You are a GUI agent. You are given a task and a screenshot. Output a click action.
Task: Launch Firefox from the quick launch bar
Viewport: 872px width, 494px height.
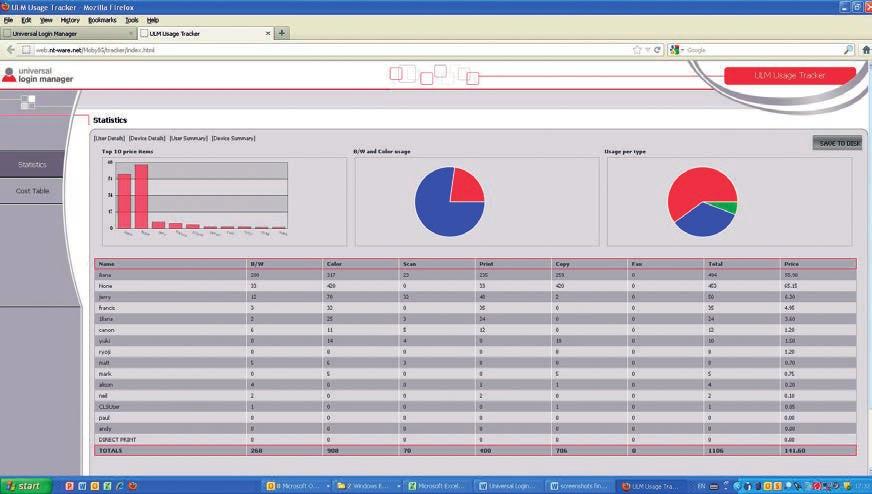coord(132,486)
